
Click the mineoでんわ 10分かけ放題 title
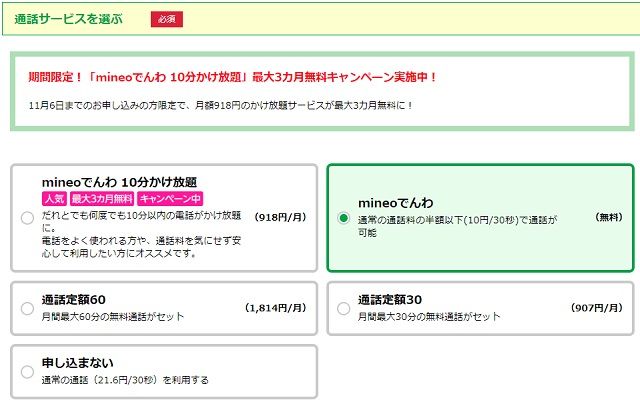click(x=119, y=182)
